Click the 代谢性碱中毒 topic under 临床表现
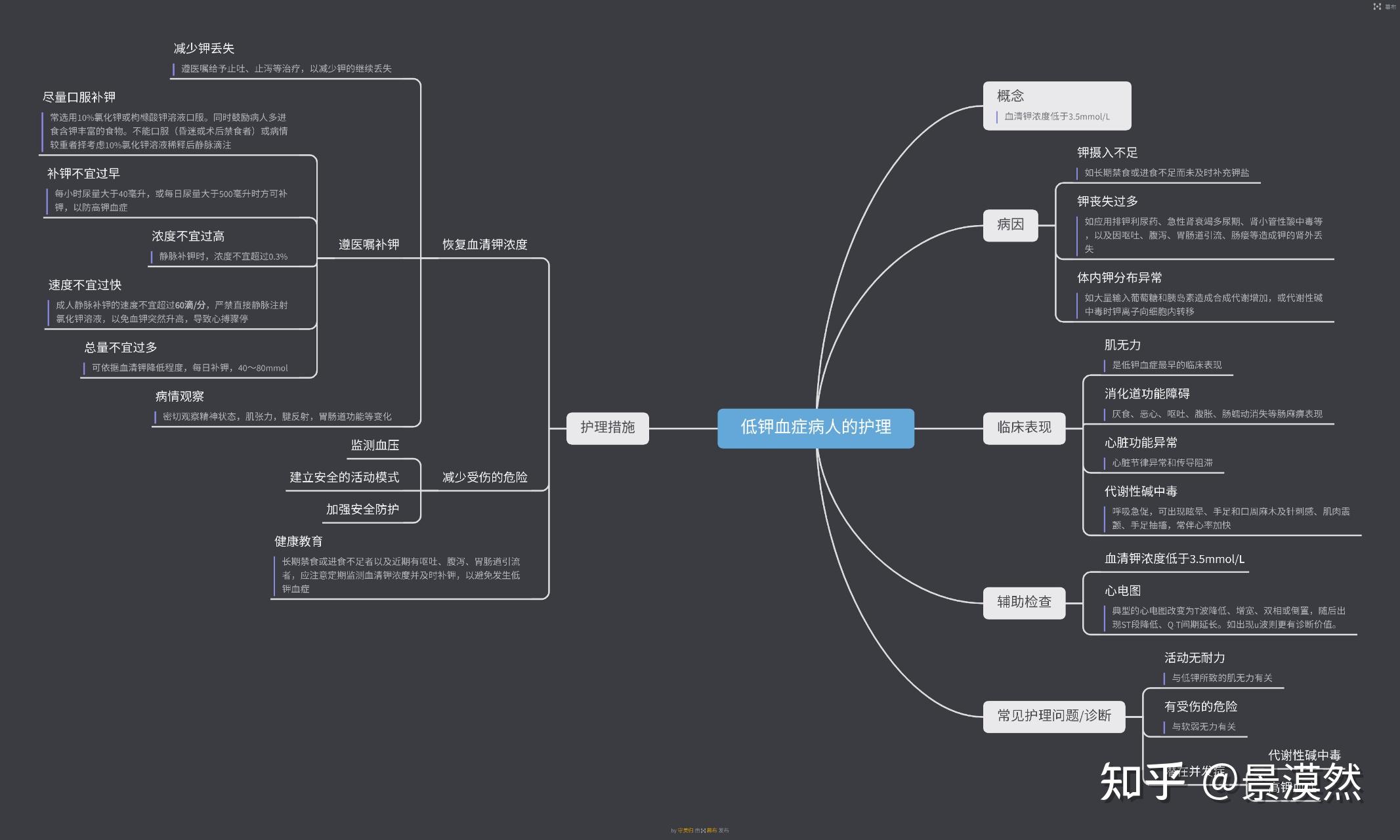Image resolution: width=1400 pixels, height=840 pixels. 1141,492
